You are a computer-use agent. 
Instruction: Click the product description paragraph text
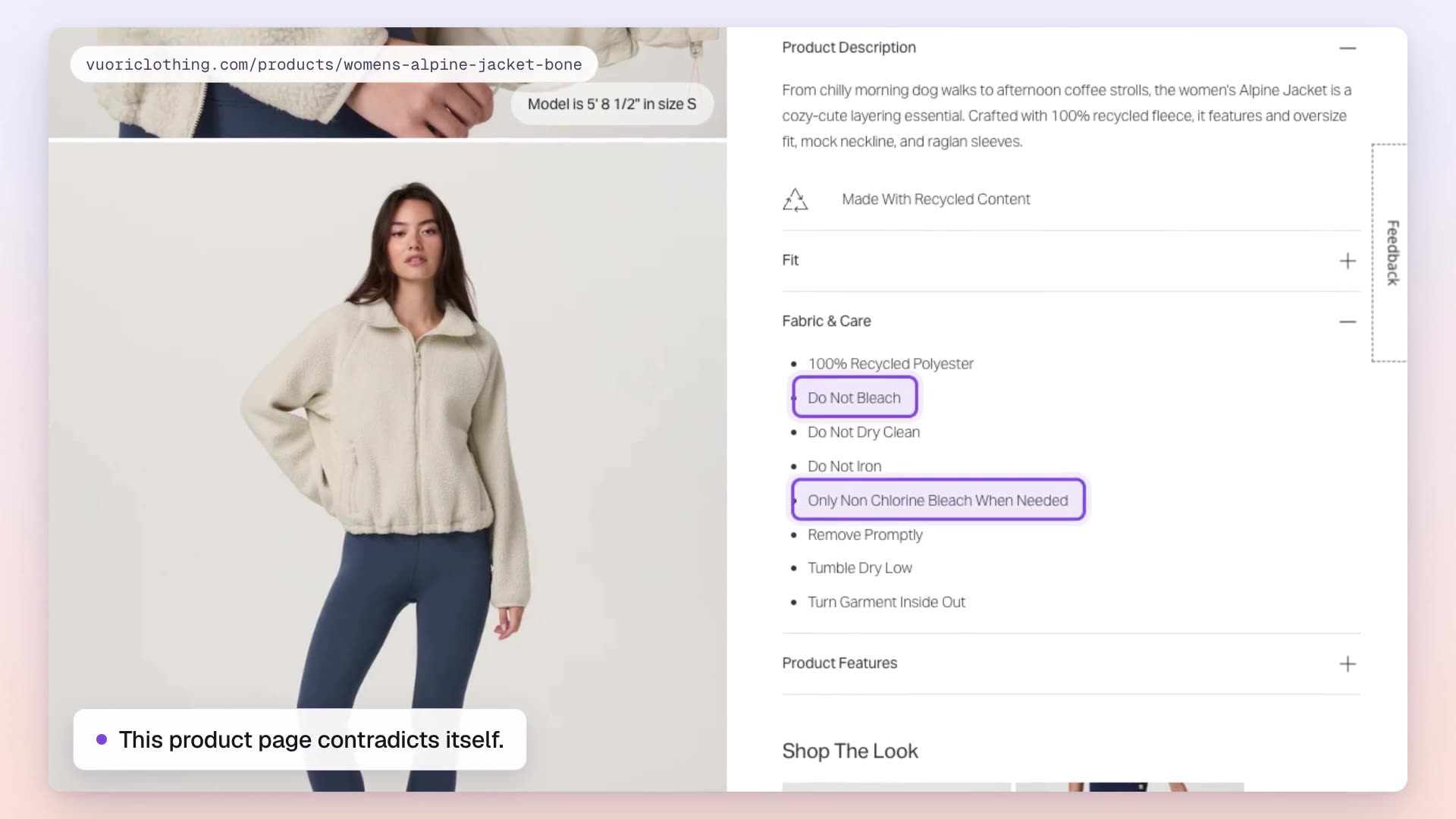(x=1066, y=116)
